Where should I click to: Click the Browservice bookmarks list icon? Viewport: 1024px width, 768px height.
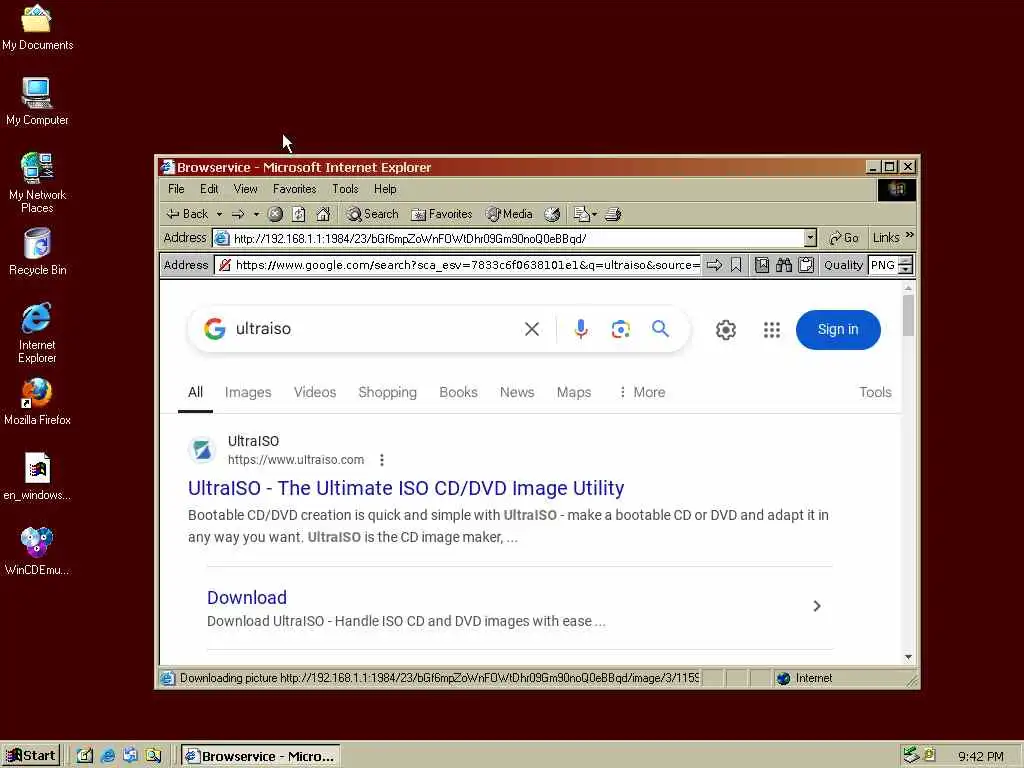point(761,265)
